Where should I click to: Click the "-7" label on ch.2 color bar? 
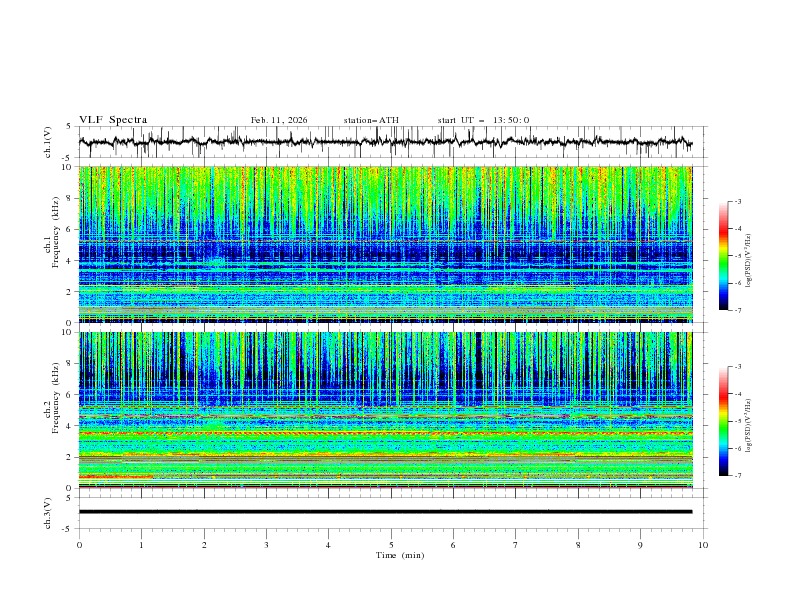tap(737, 475)
